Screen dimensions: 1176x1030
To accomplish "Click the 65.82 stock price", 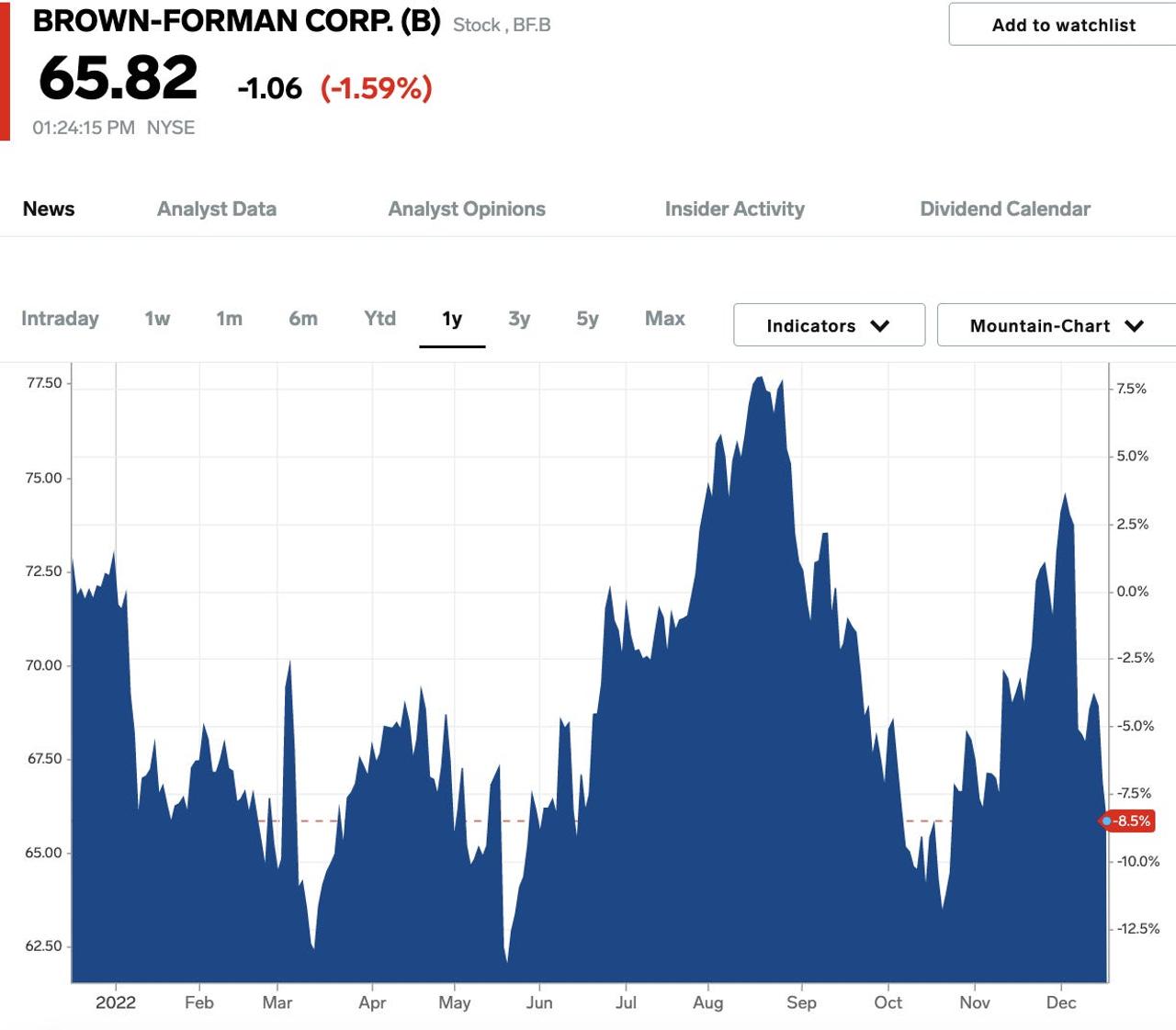I will coord(119,77).
